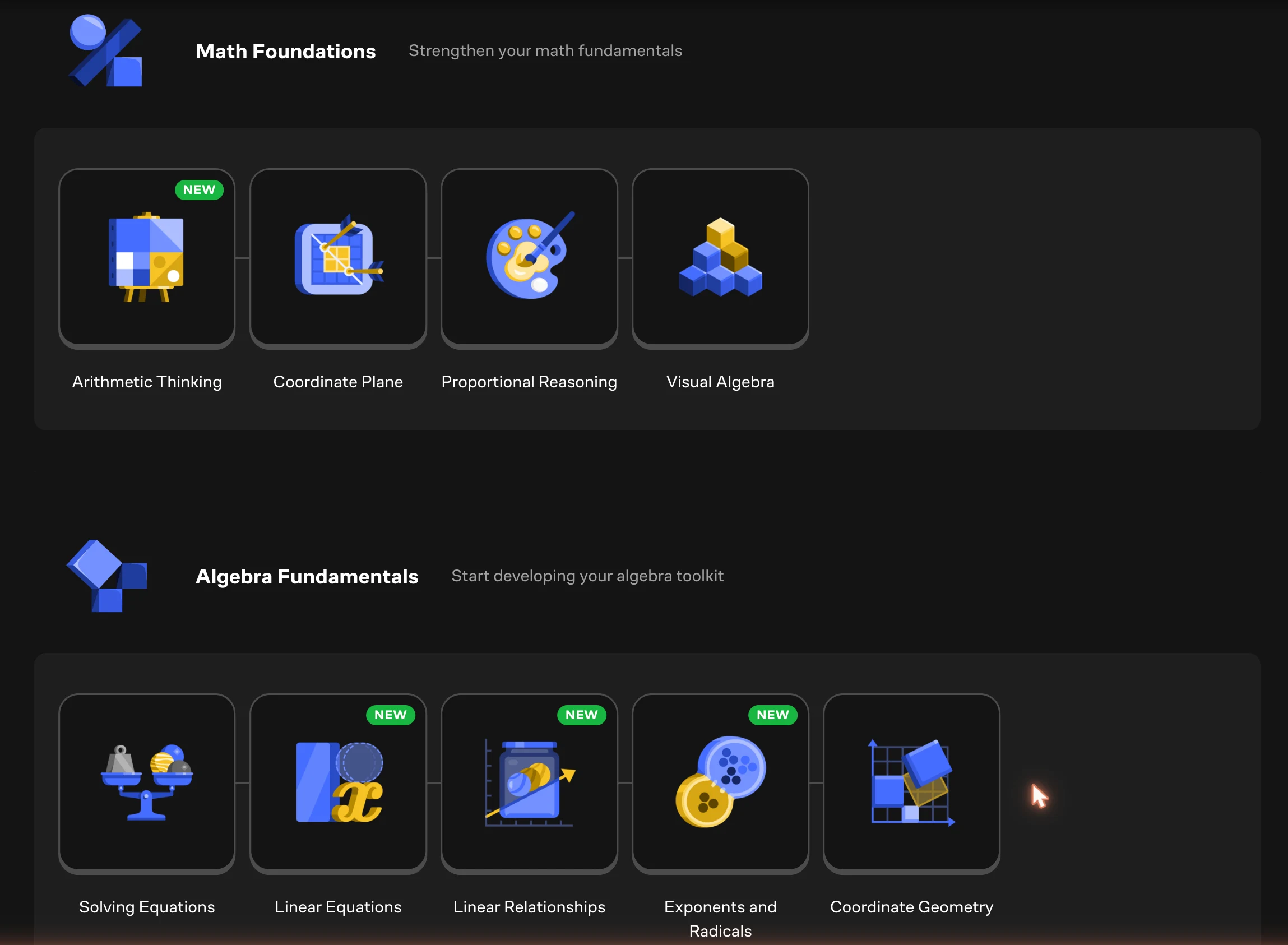Click the Coordinate Plane label
The height and width of the screenshot is (945, 1288).
pos(338,382)
